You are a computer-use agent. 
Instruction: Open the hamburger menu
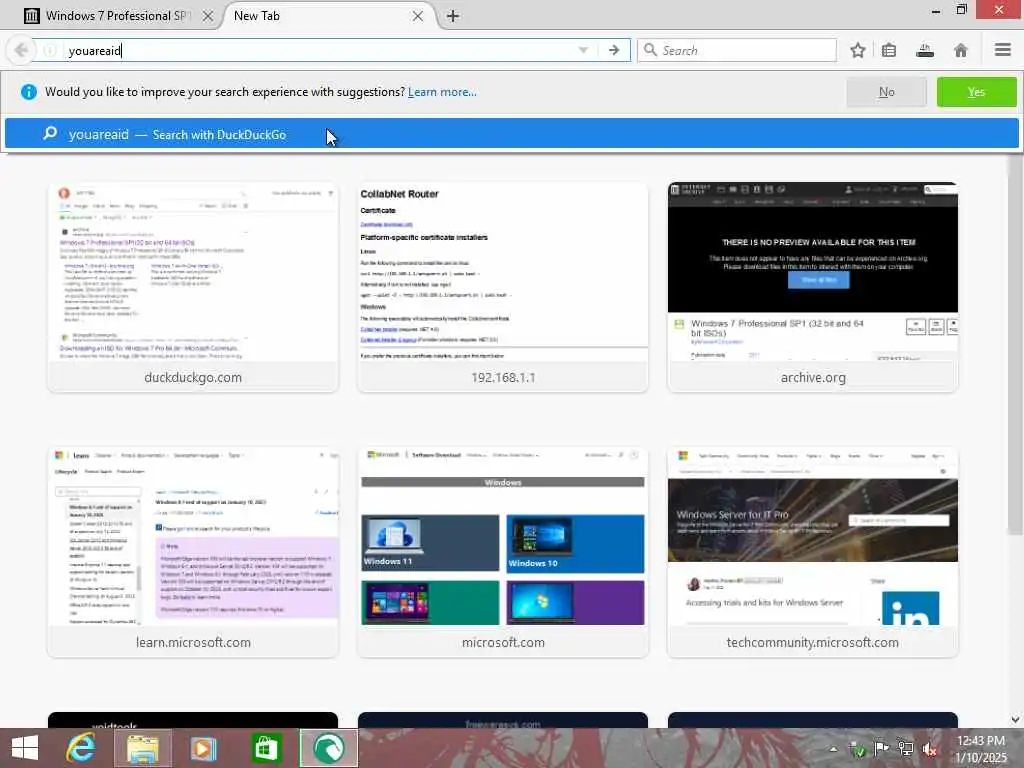[1003, 50]
